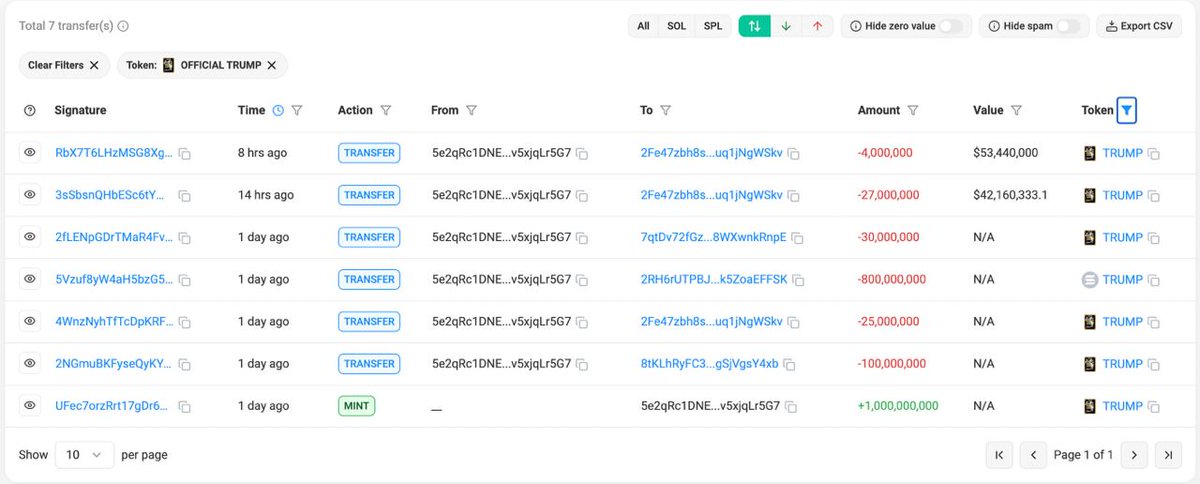Select the All transfers tab
This screenshot has height=484, width=1200.
(x=644, y=26)
